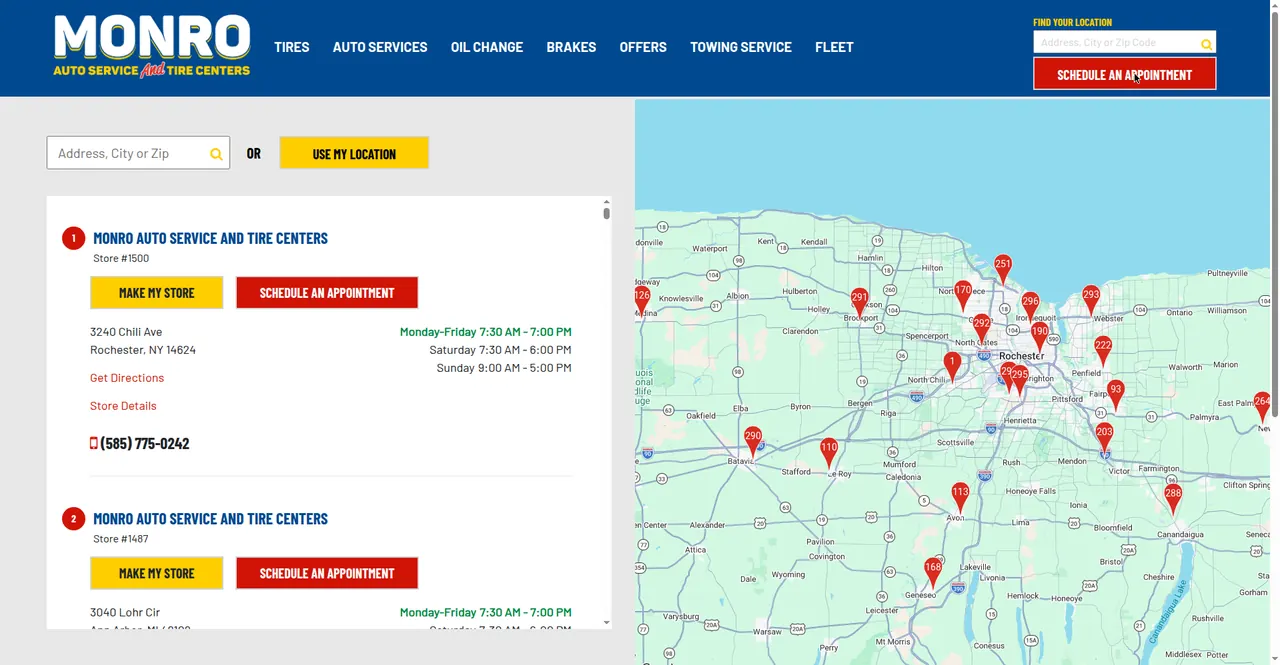
Task: Click magnifier icon in Address, City or Zip box
Action: tap(216, 154)
